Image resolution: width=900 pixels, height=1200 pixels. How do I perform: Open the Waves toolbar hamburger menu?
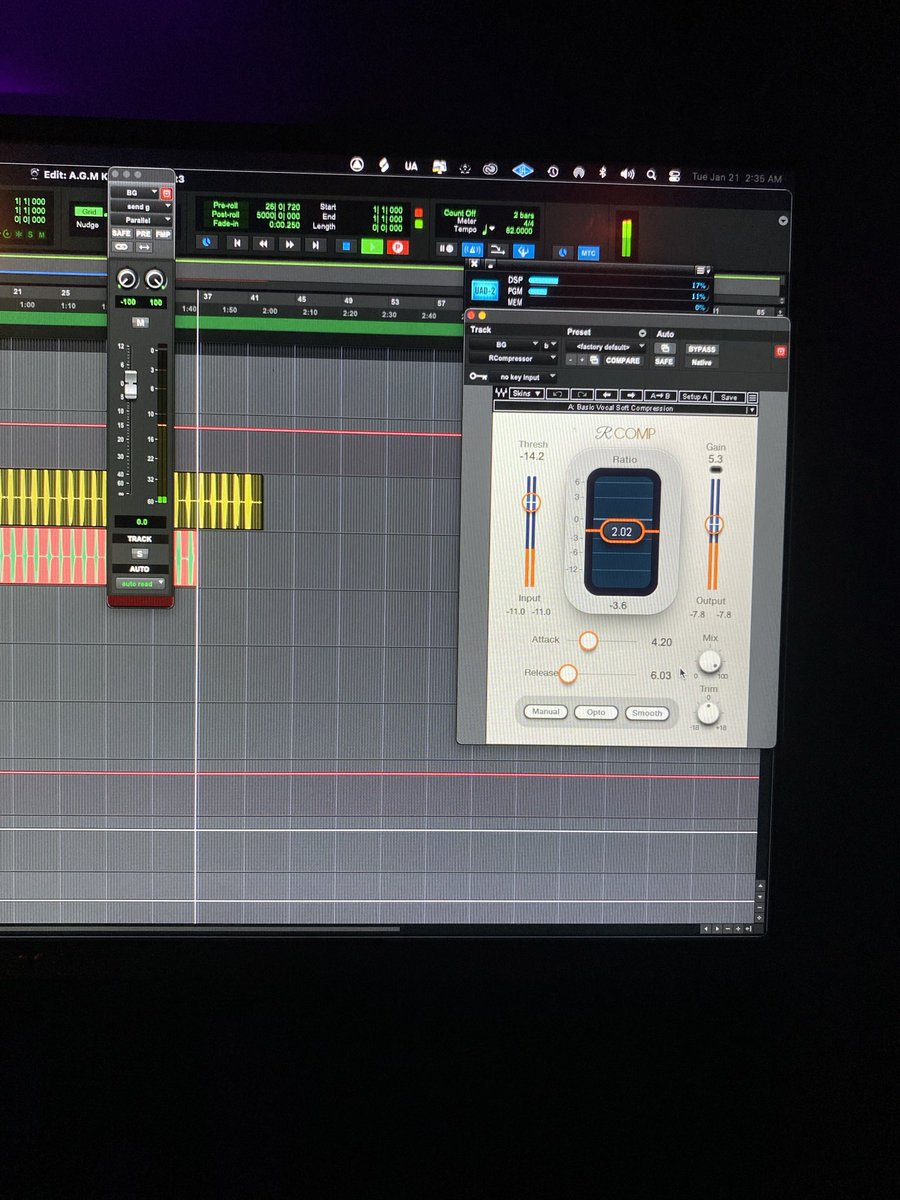point(752,397)
